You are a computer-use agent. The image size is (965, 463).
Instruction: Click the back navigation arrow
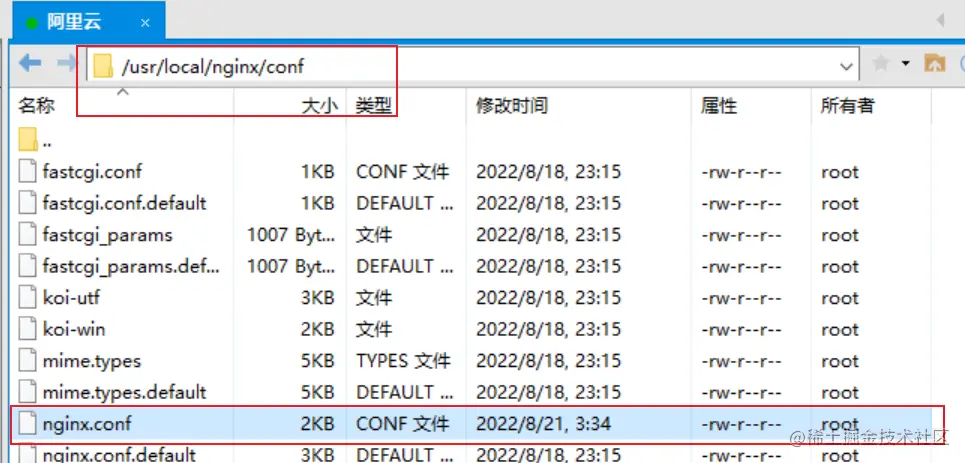pyautogui.click(x=30, y=63)
